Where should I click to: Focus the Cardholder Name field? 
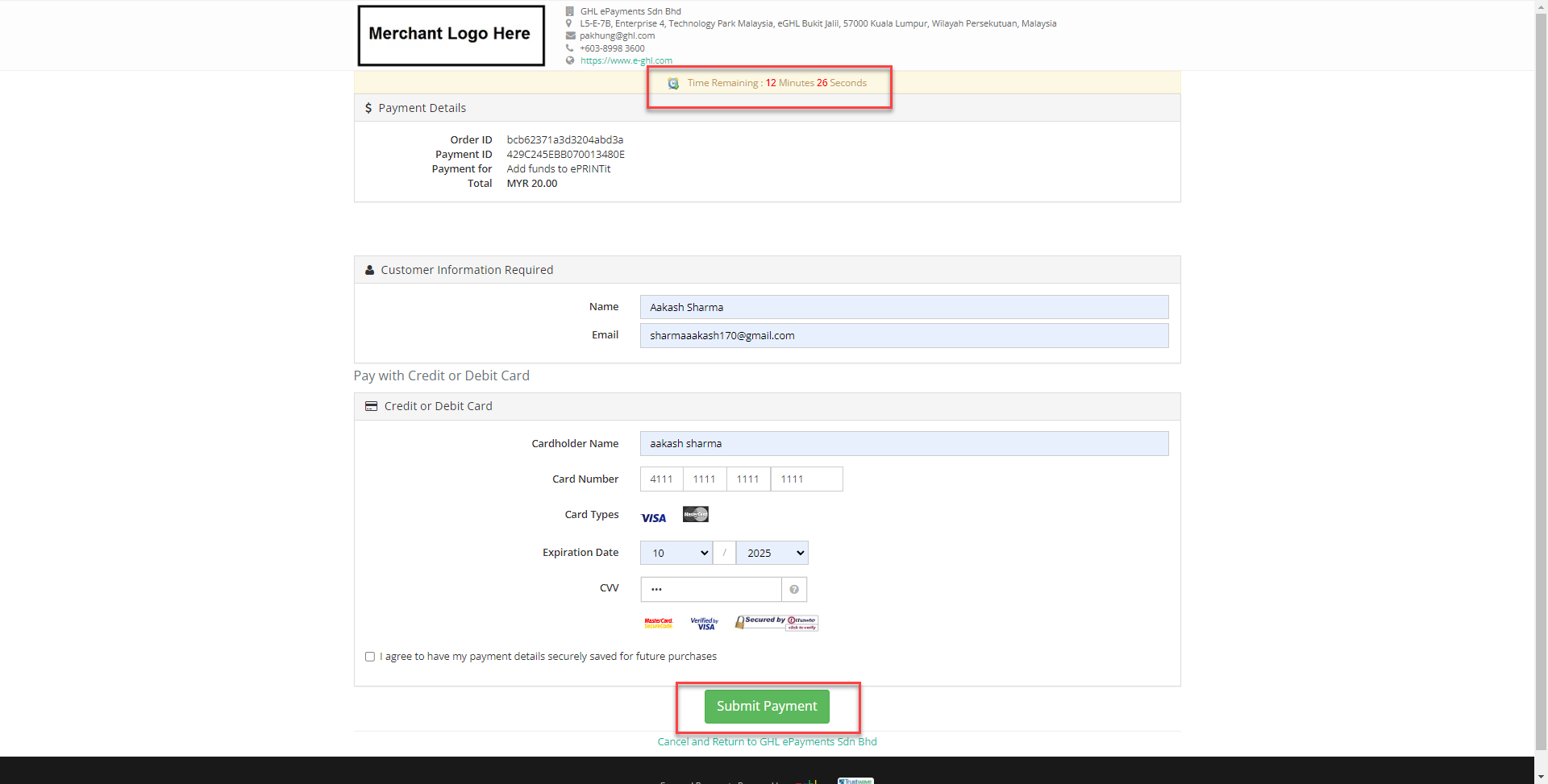click(x=903, y=444)
